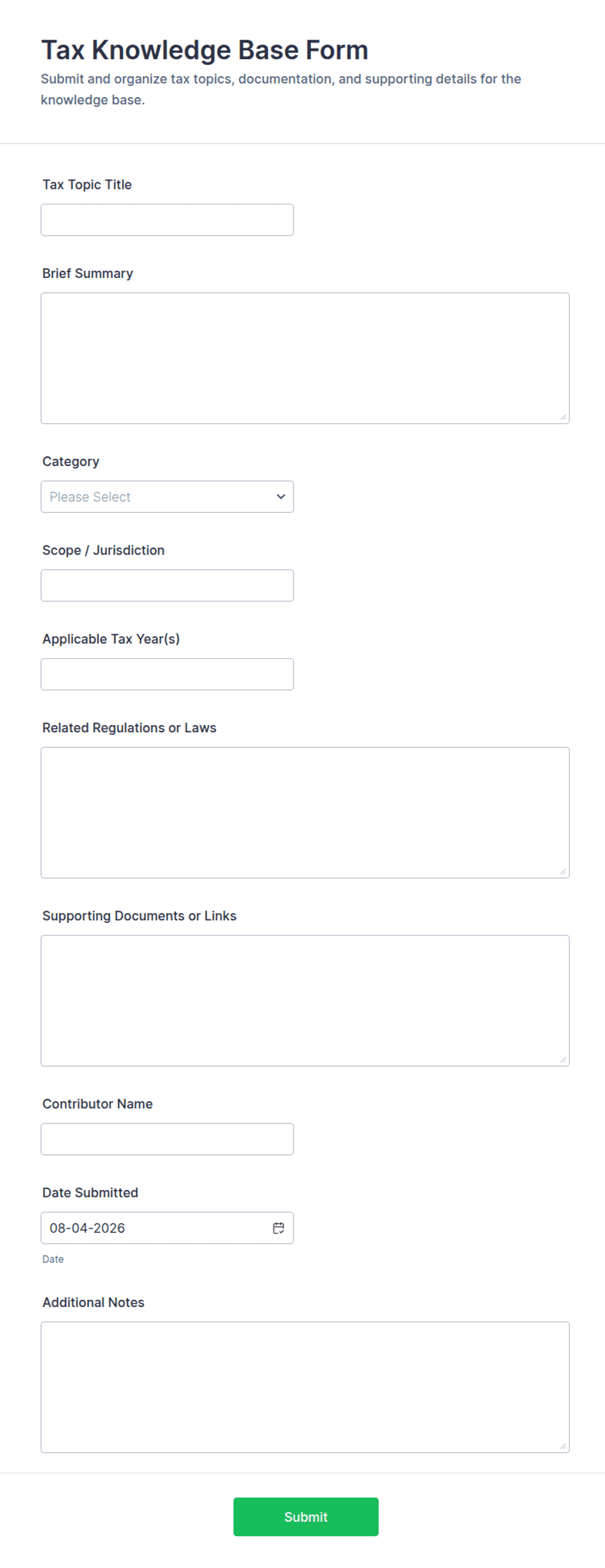Open the Please Select category dropdown
605x1568 pixels.
point(167,497)
